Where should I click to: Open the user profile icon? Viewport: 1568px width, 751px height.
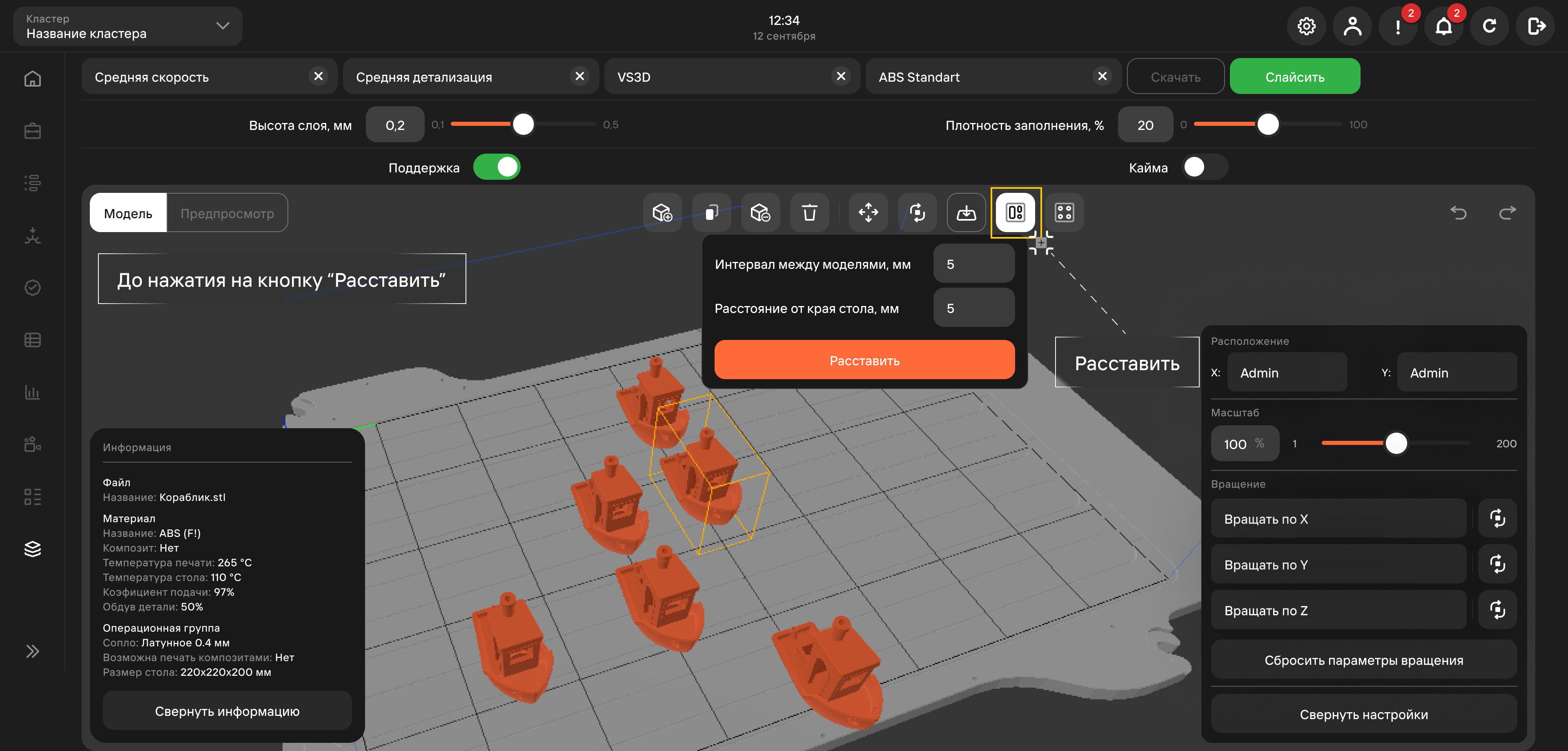[1352, 26]
